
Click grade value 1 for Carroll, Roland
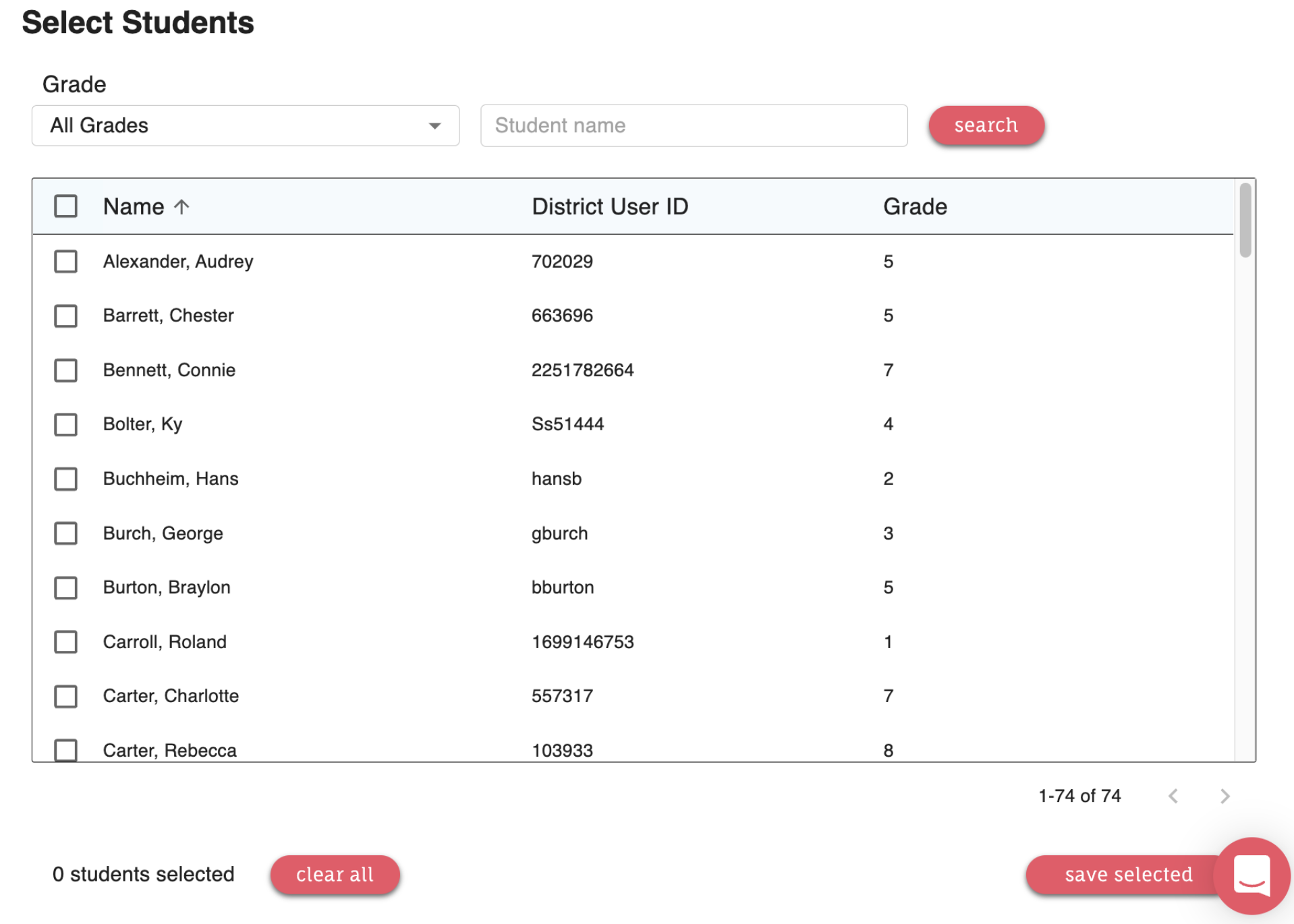(x=888, y=642)
